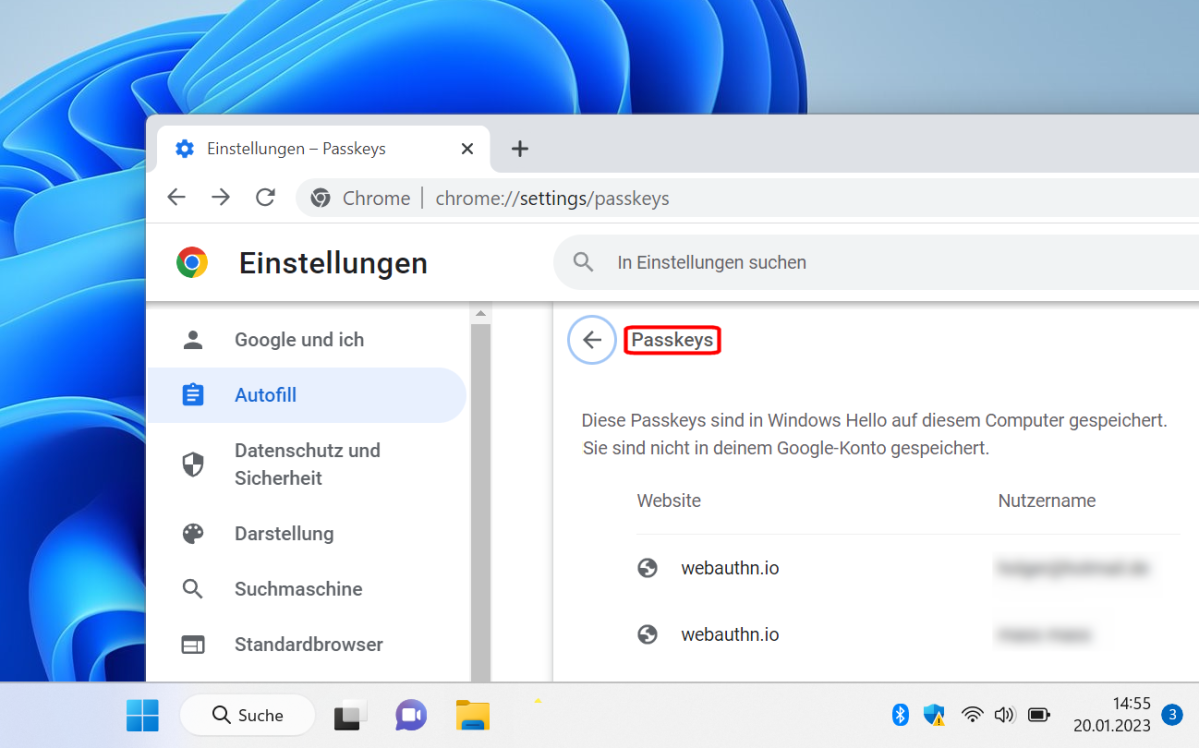Open the Chat app on the taskbar

[x=411, y=715]
